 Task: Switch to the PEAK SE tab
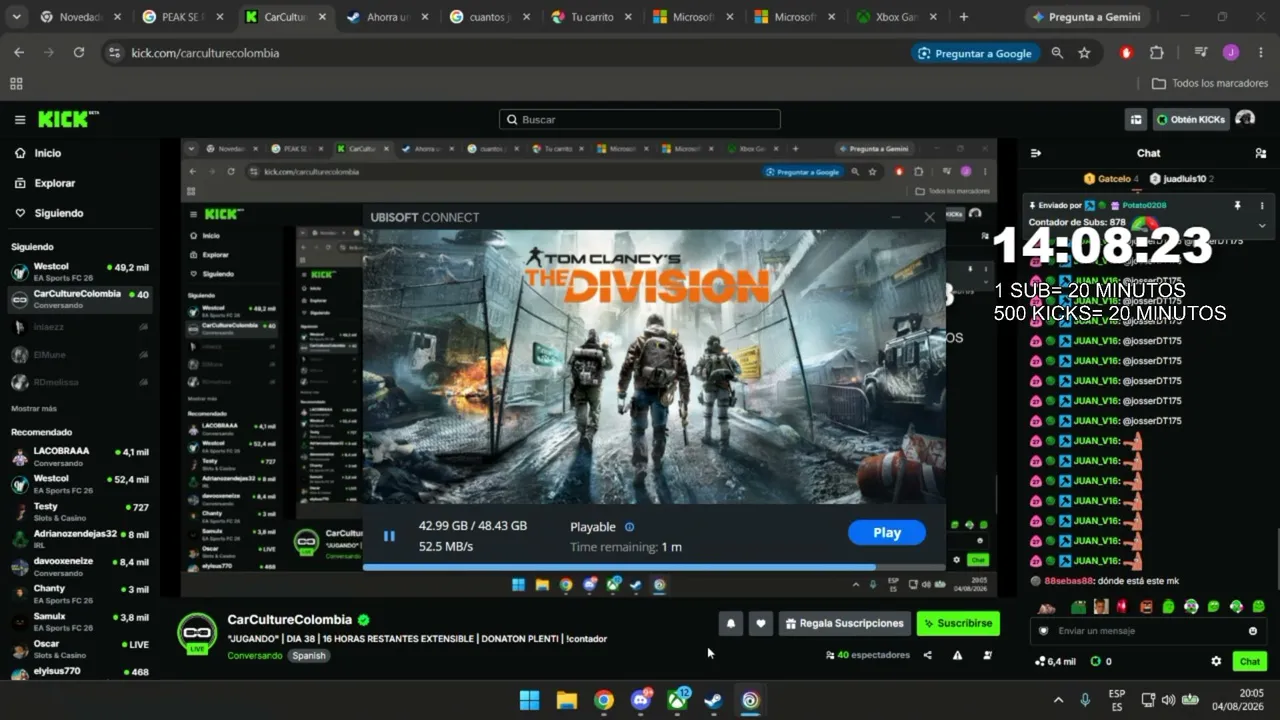(x=183, y=17)
